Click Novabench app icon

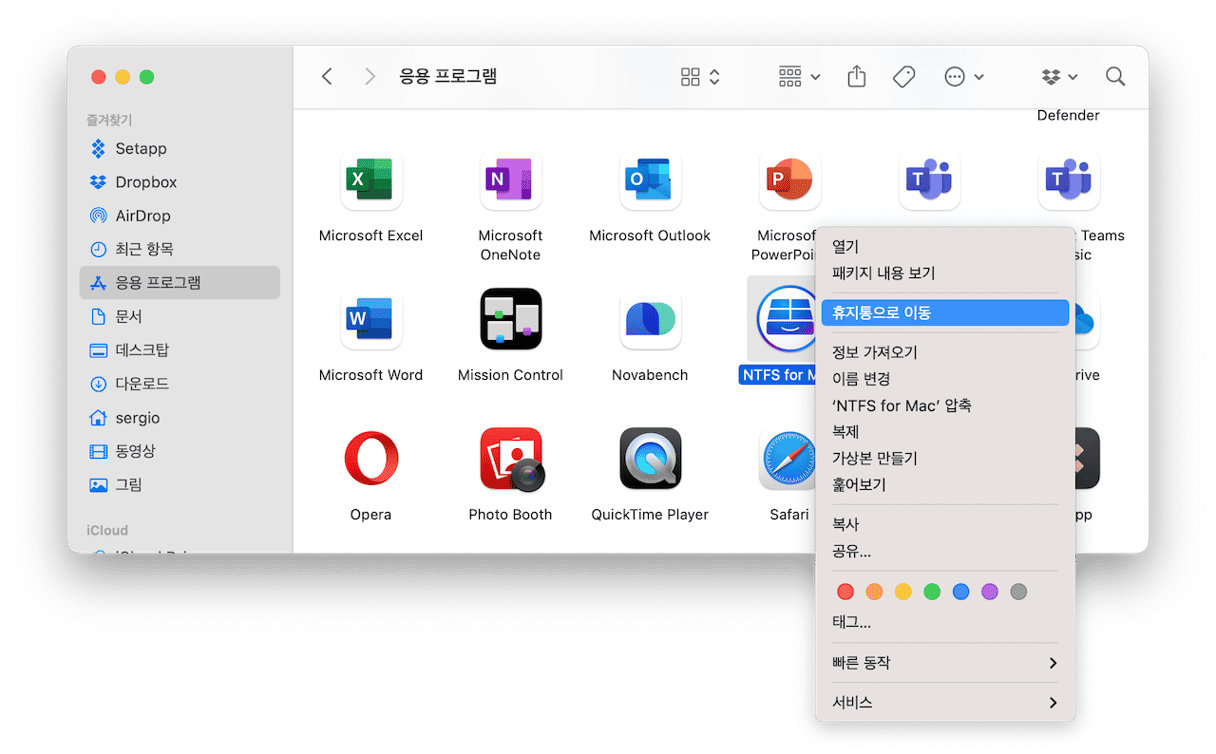(650, 320)
